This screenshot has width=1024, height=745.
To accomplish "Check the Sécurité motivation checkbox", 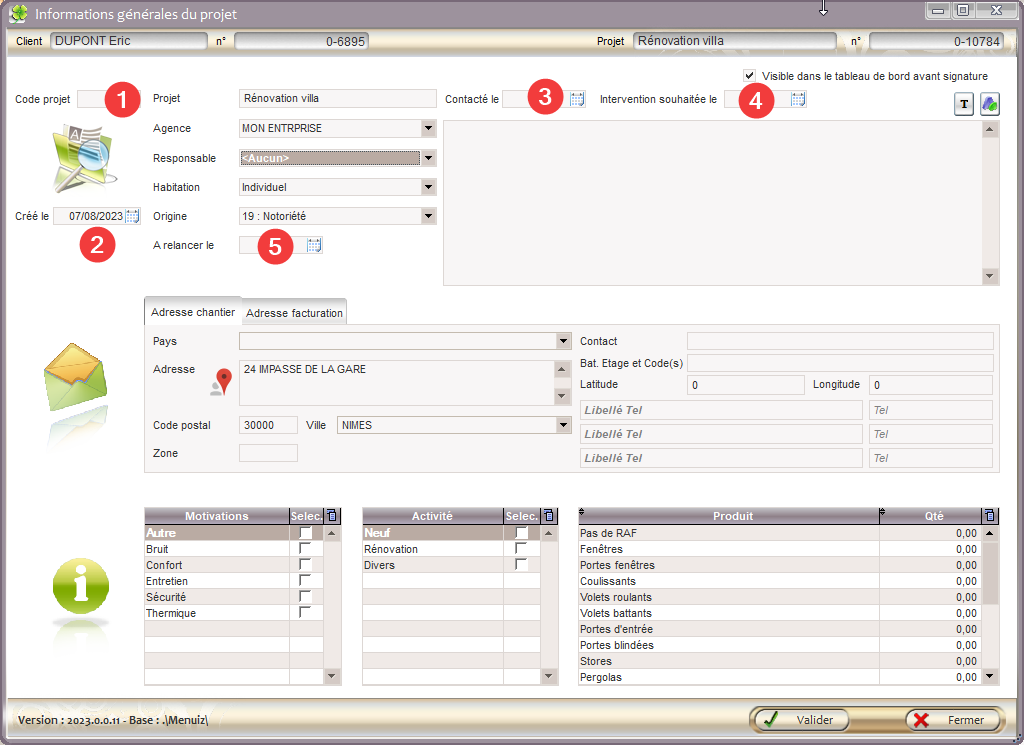I will pyautogui.click(x=305, y=597).
